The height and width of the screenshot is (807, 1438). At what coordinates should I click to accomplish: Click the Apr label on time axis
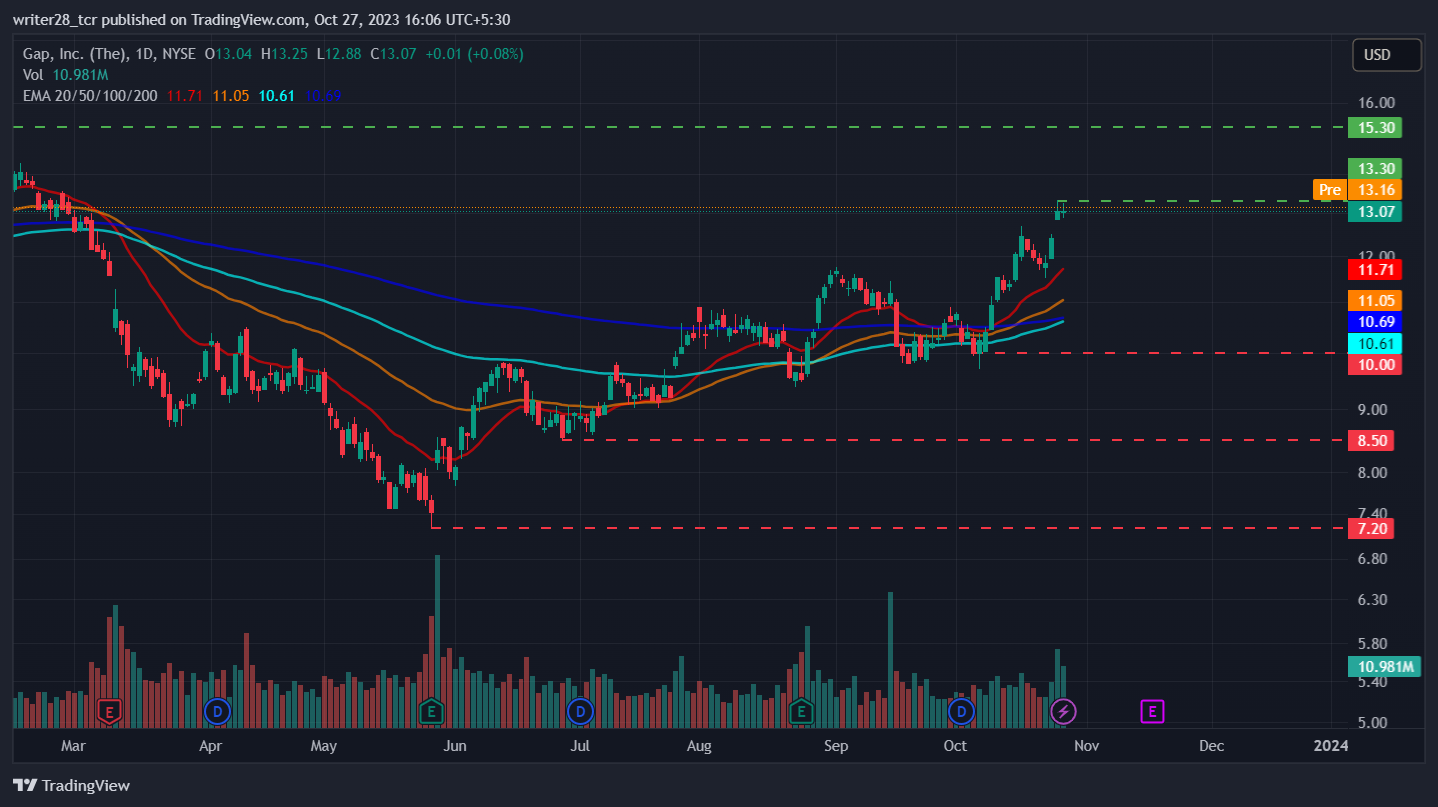209,746
